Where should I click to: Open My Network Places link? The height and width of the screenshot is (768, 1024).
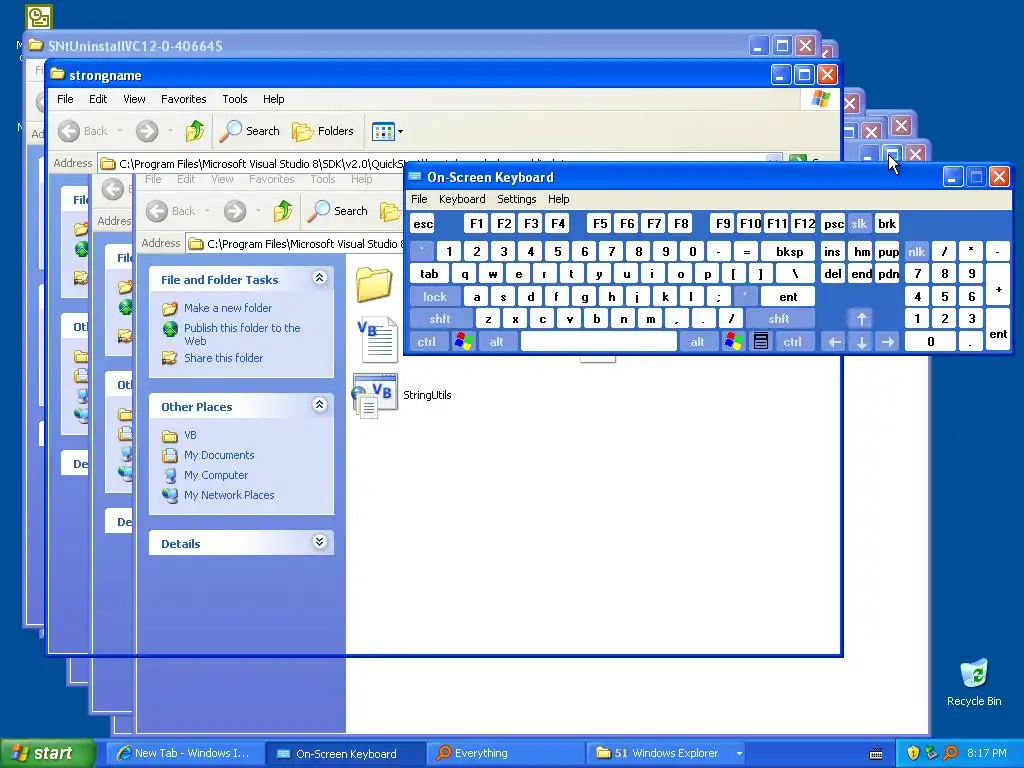coord(229,495)
